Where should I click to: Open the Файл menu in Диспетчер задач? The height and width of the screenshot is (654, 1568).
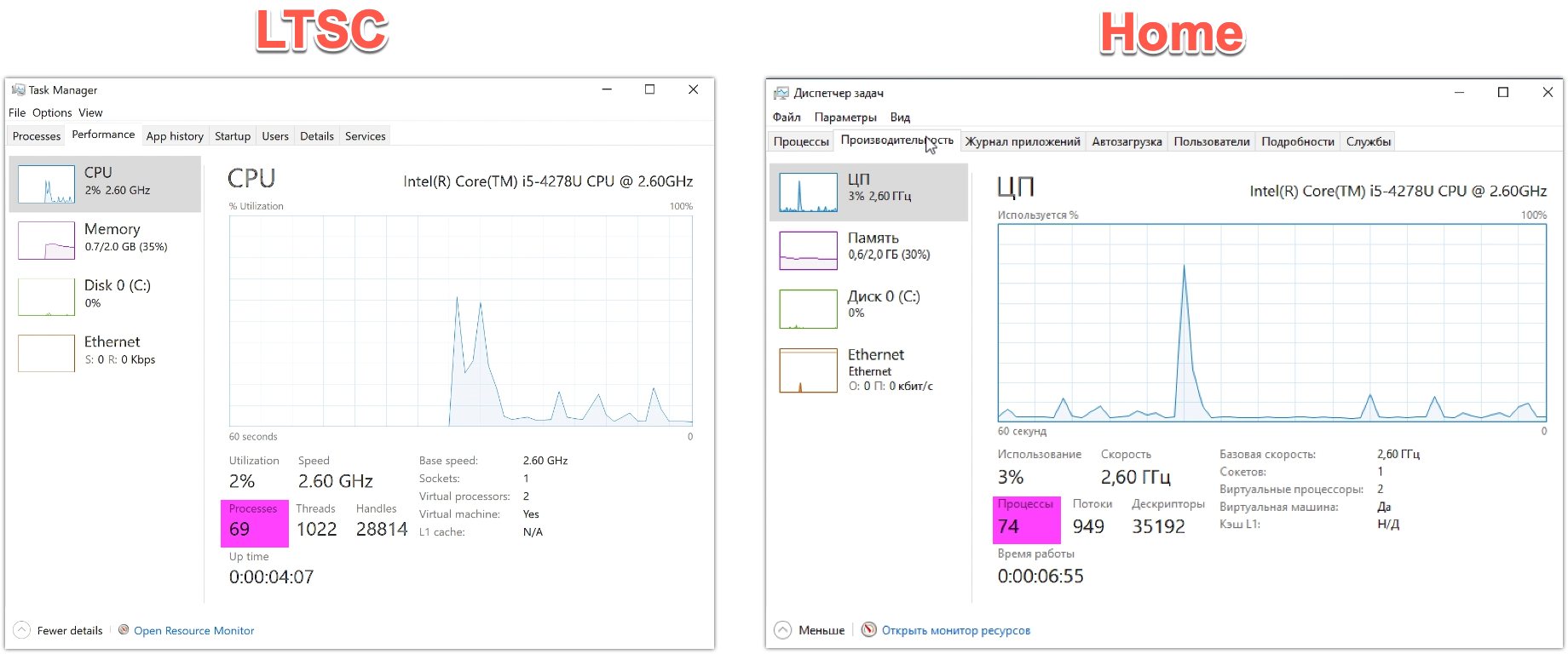[787, 118]
